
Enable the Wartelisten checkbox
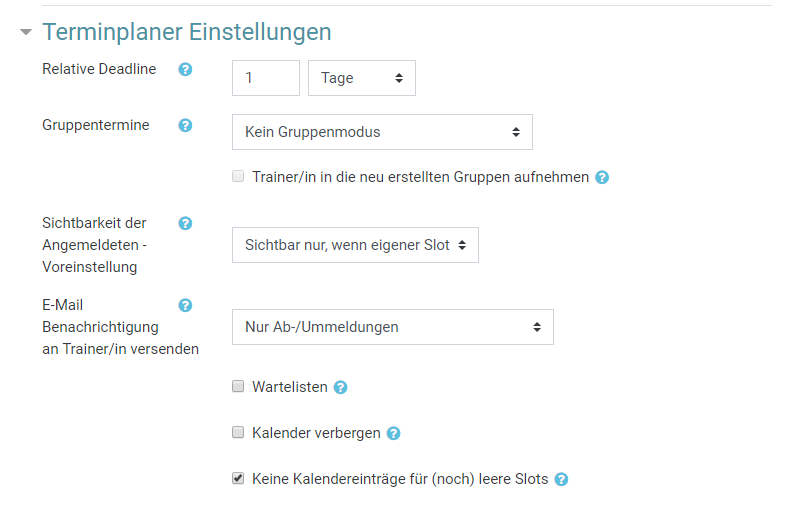pyautogui.click(x=238, y=386)
